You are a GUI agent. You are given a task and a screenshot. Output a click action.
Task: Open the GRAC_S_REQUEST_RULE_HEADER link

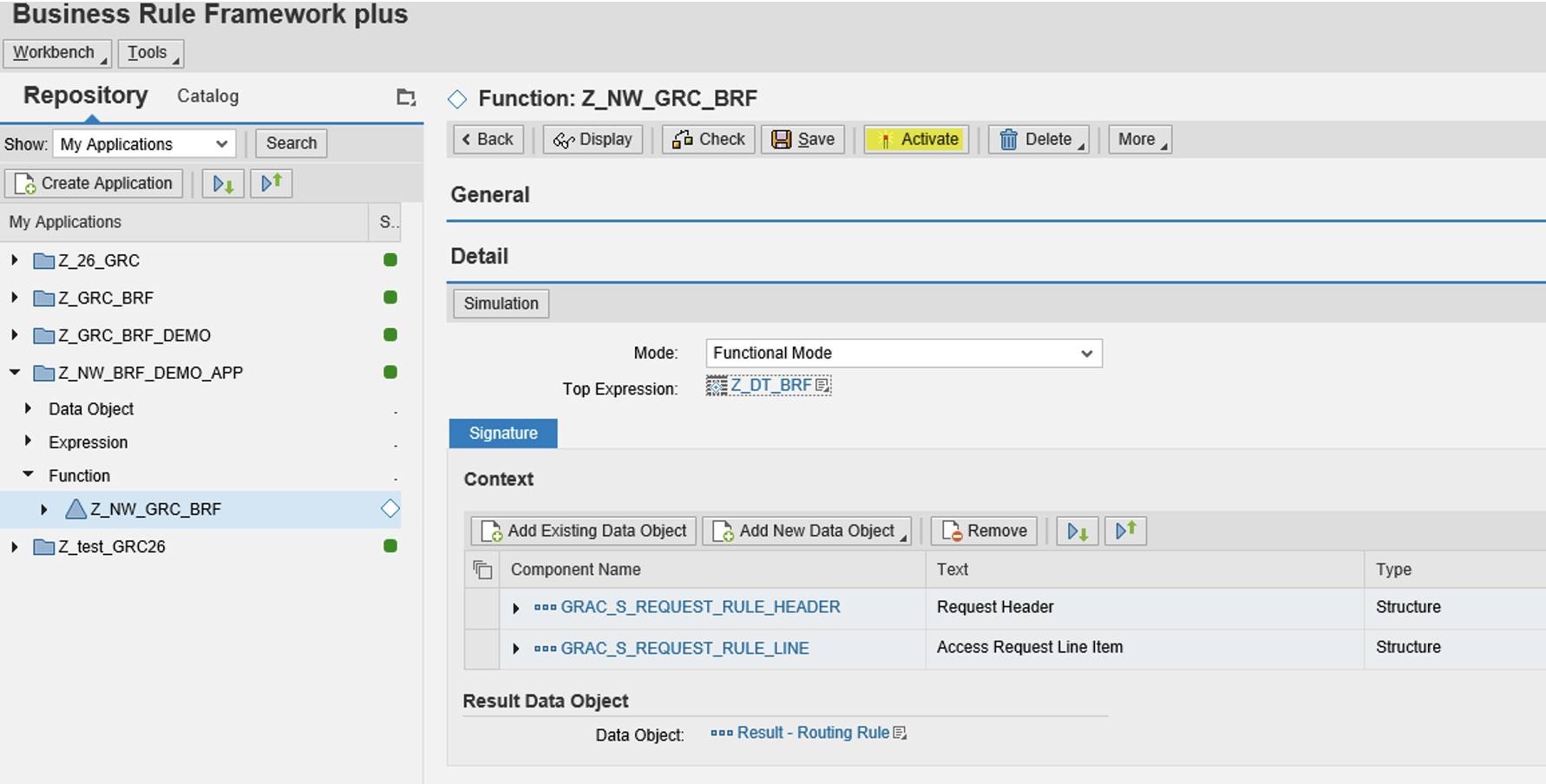click(x=700, y=607)
